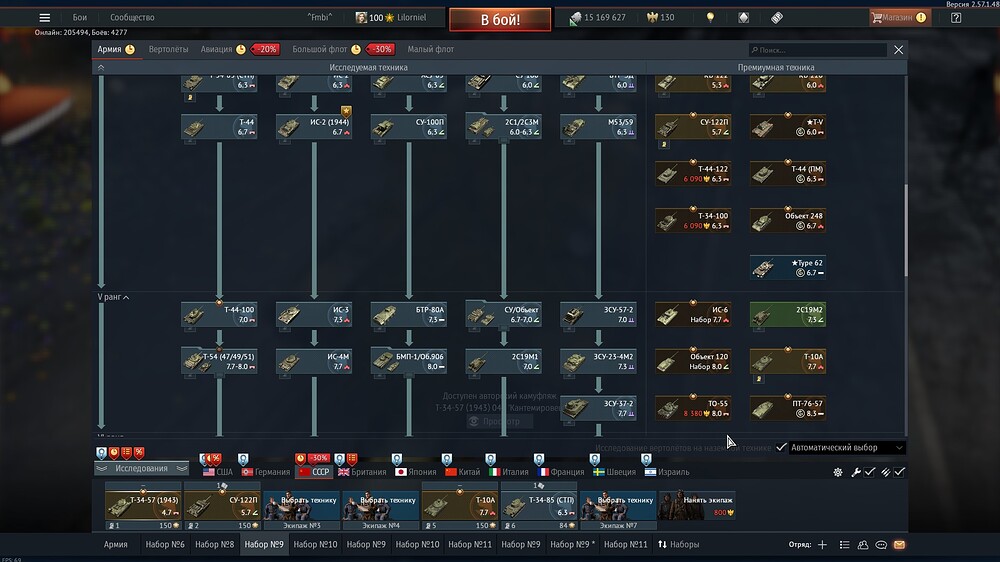Add squad member with plus icon
The height and width of the screenshot is (562, 1000).
[x=822, y=545]
